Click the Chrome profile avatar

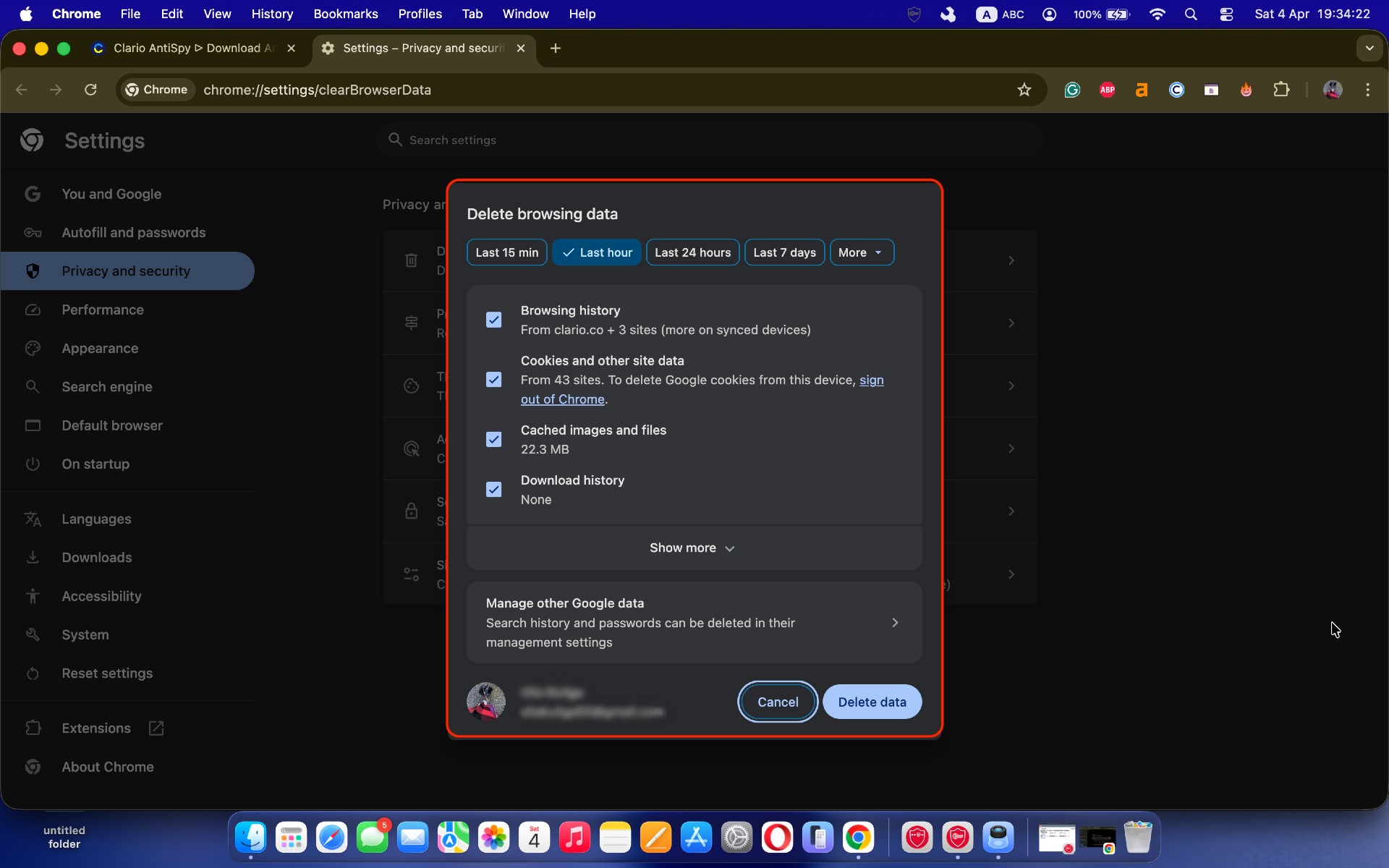[x=1334, y=90]
